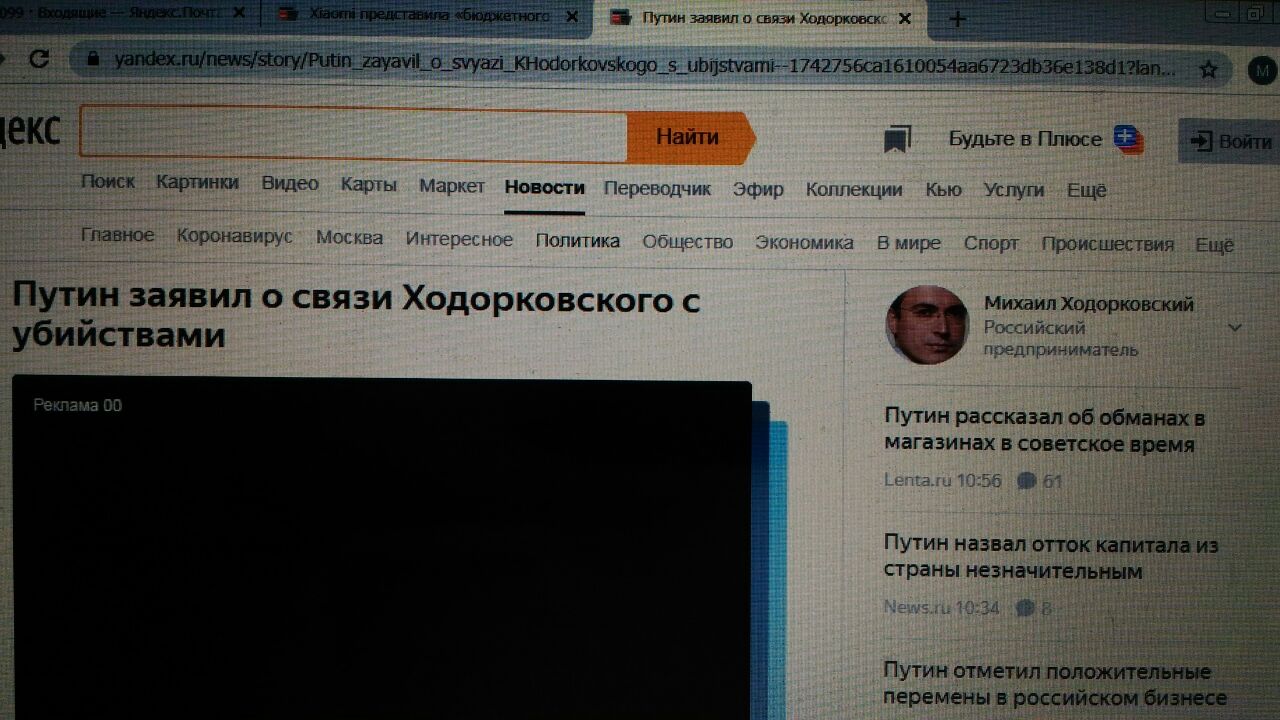Screen dimensions: 1280x720
Task: Open the Услуги service
Action: tap(1013, 190)
